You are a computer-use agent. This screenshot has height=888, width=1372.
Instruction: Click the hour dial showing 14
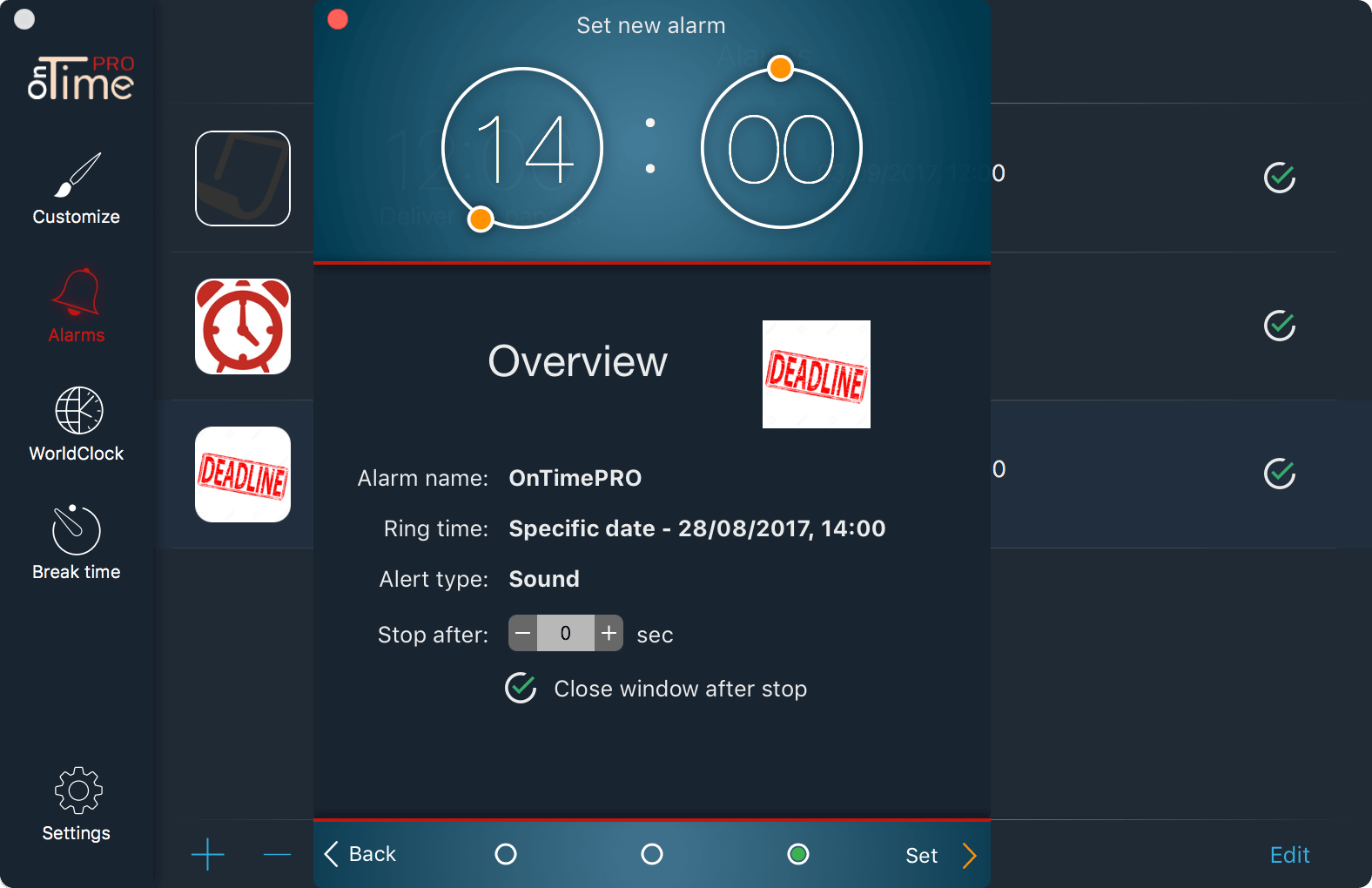(x=522, y=148)
